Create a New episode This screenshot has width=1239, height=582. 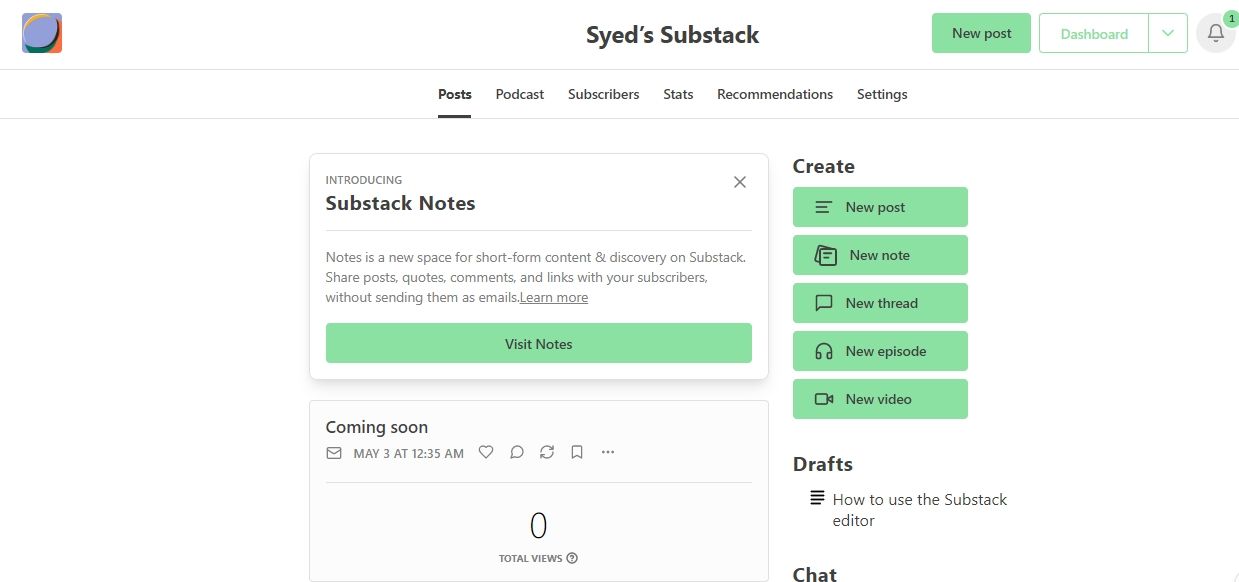pos(880,351)
